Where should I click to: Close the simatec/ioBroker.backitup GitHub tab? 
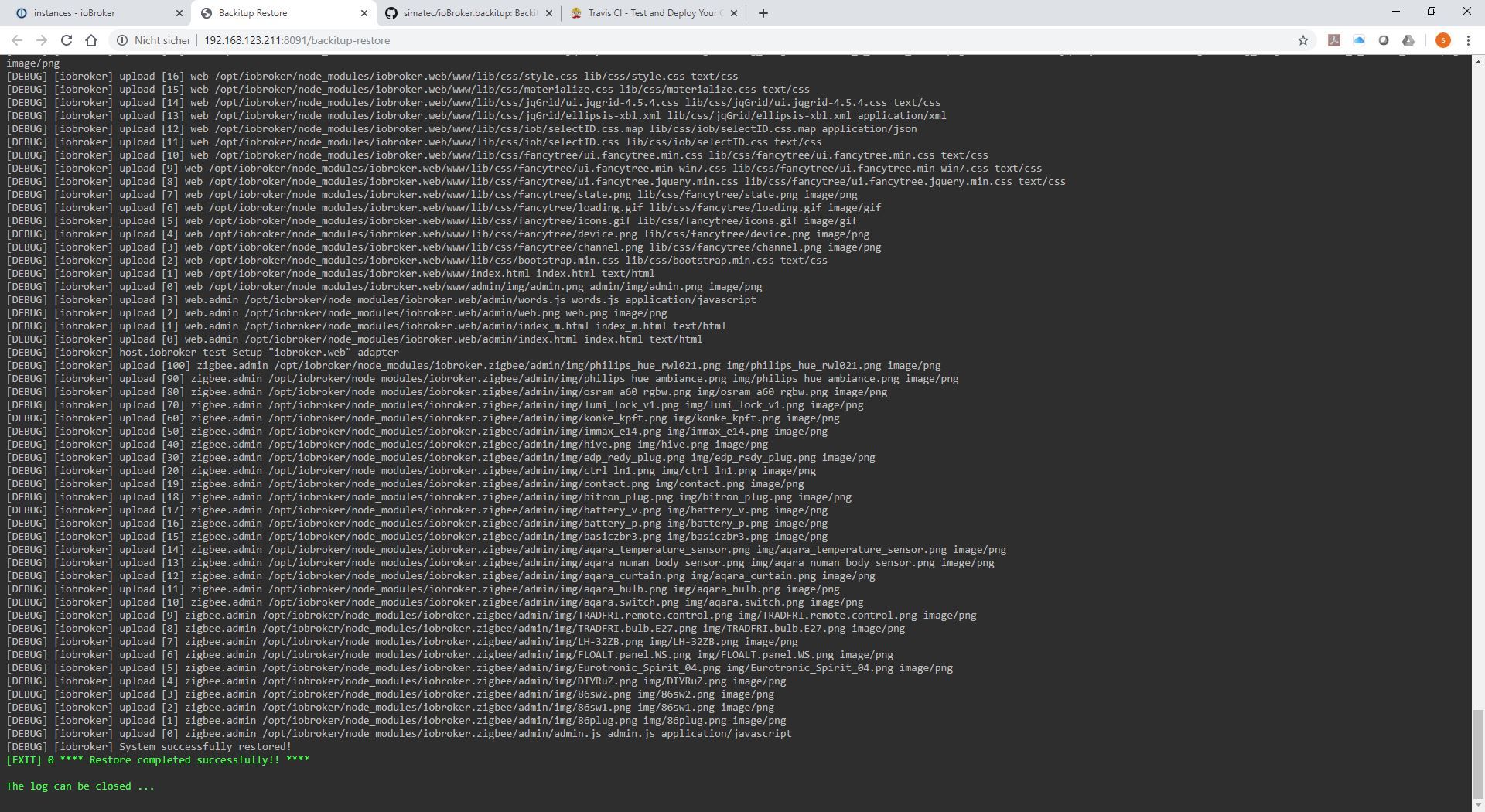549,13
